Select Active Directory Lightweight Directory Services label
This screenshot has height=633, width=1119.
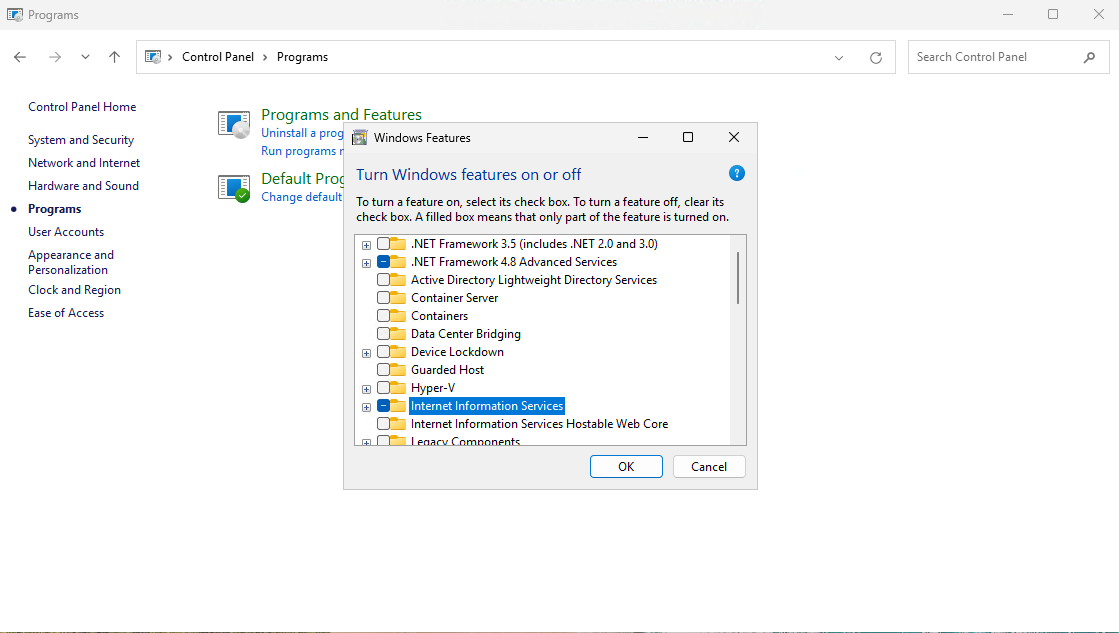point(534,280)
